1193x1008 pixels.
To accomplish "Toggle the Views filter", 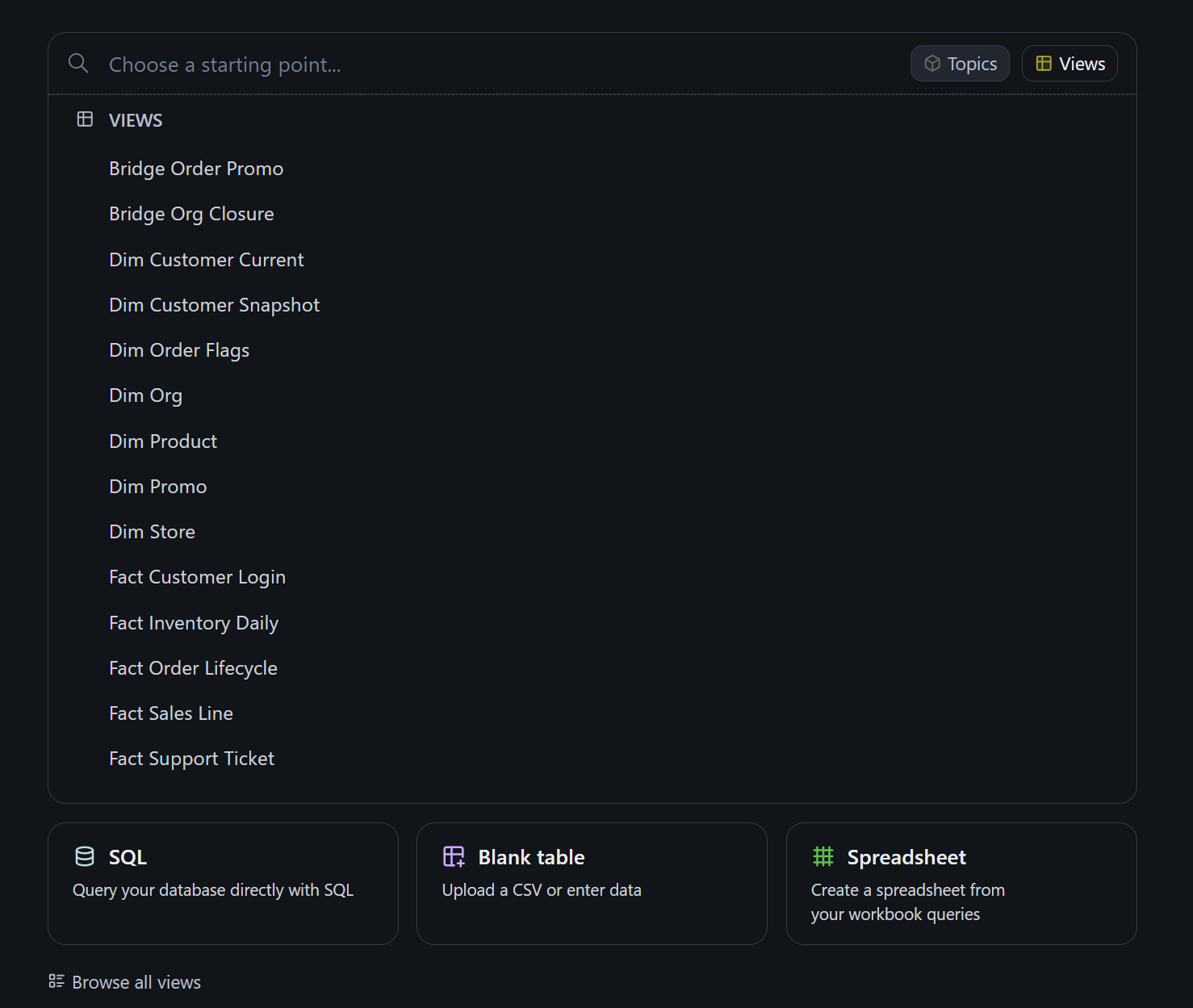I will pyautogui.click(x=1070, y=64).
